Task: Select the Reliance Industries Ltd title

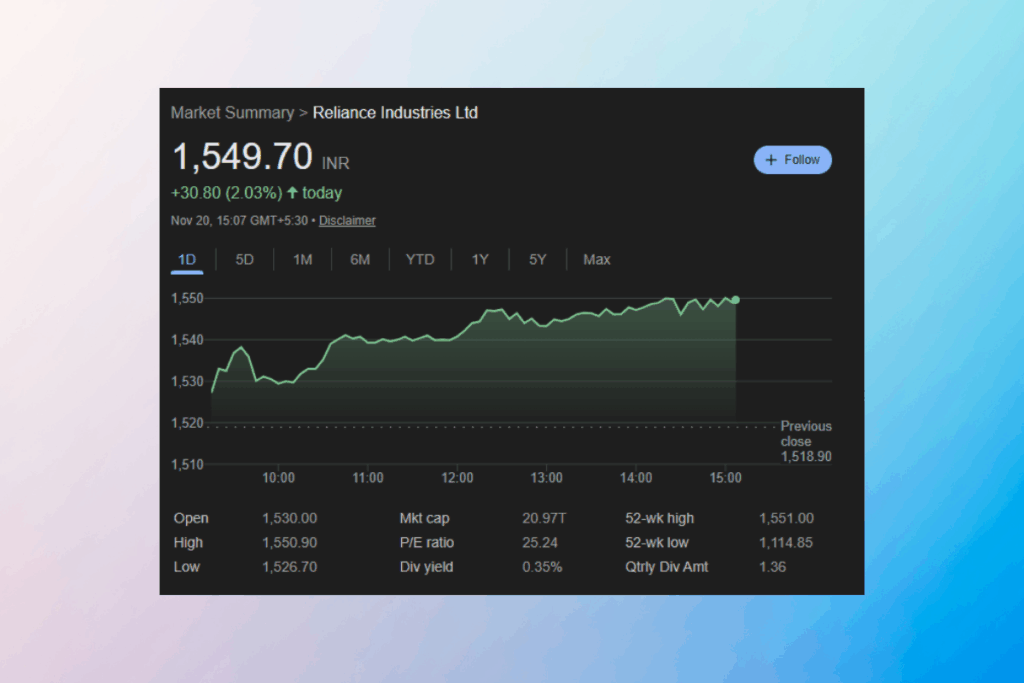Action: [x=395, y=113]
